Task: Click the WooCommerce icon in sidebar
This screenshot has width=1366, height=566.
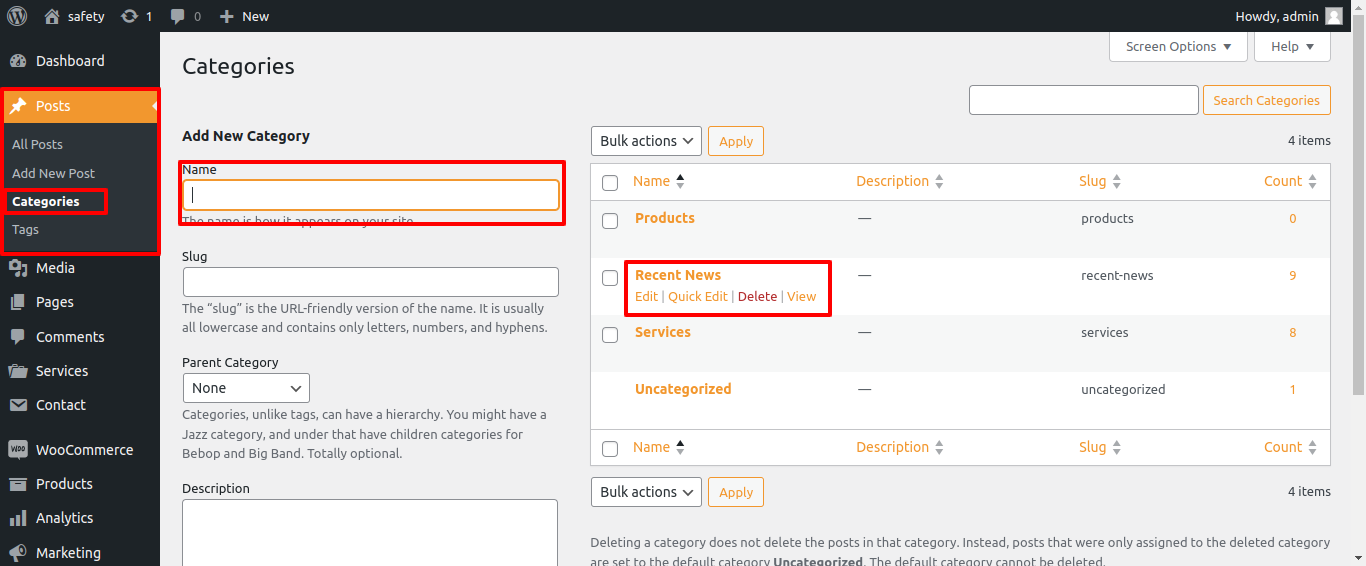Action: pyautogui.click(x=17, y=450)
